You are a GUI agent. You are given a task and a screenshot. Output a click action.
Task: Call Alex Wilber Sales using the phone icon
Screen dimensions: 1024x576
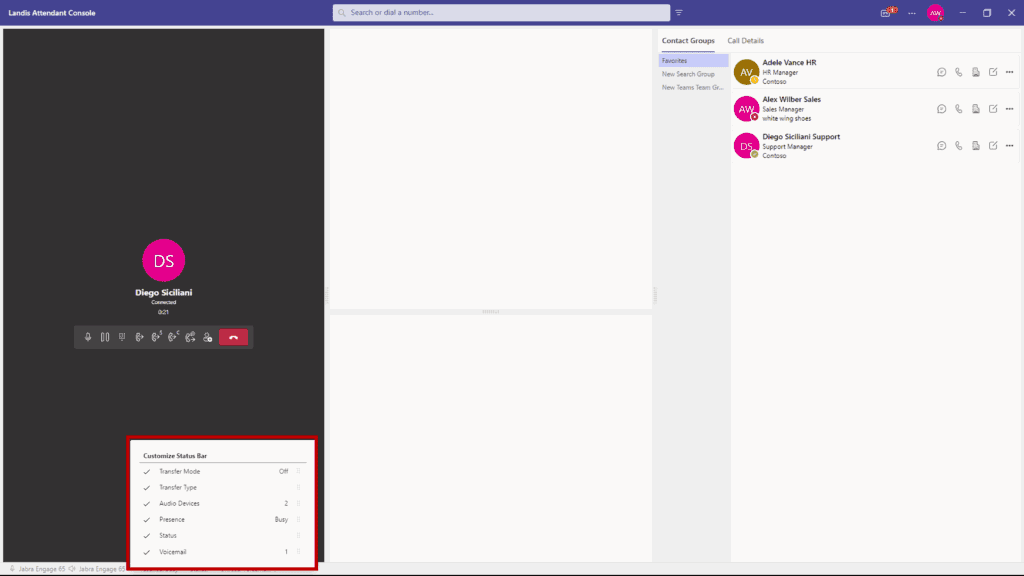point(958,108)
